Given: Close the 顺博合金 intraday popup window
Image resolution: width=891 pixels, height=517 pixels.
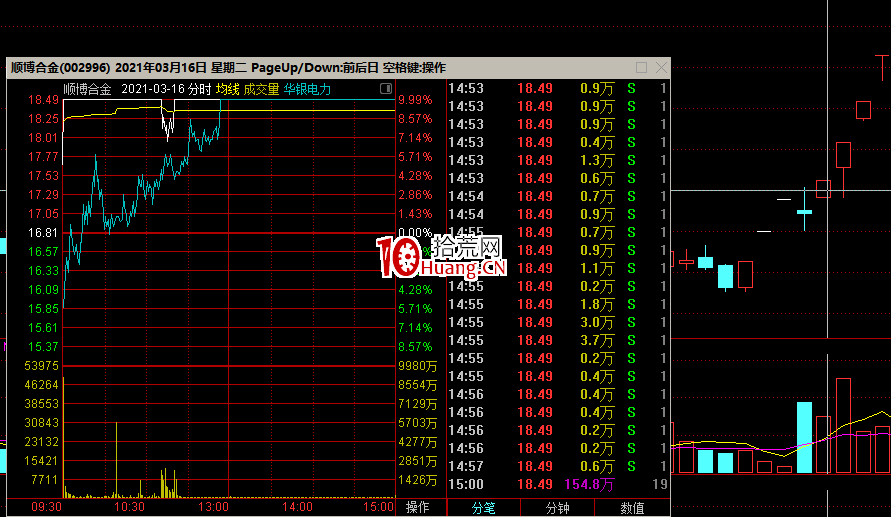Looking at the screenshot, I should tap(660, 68).
